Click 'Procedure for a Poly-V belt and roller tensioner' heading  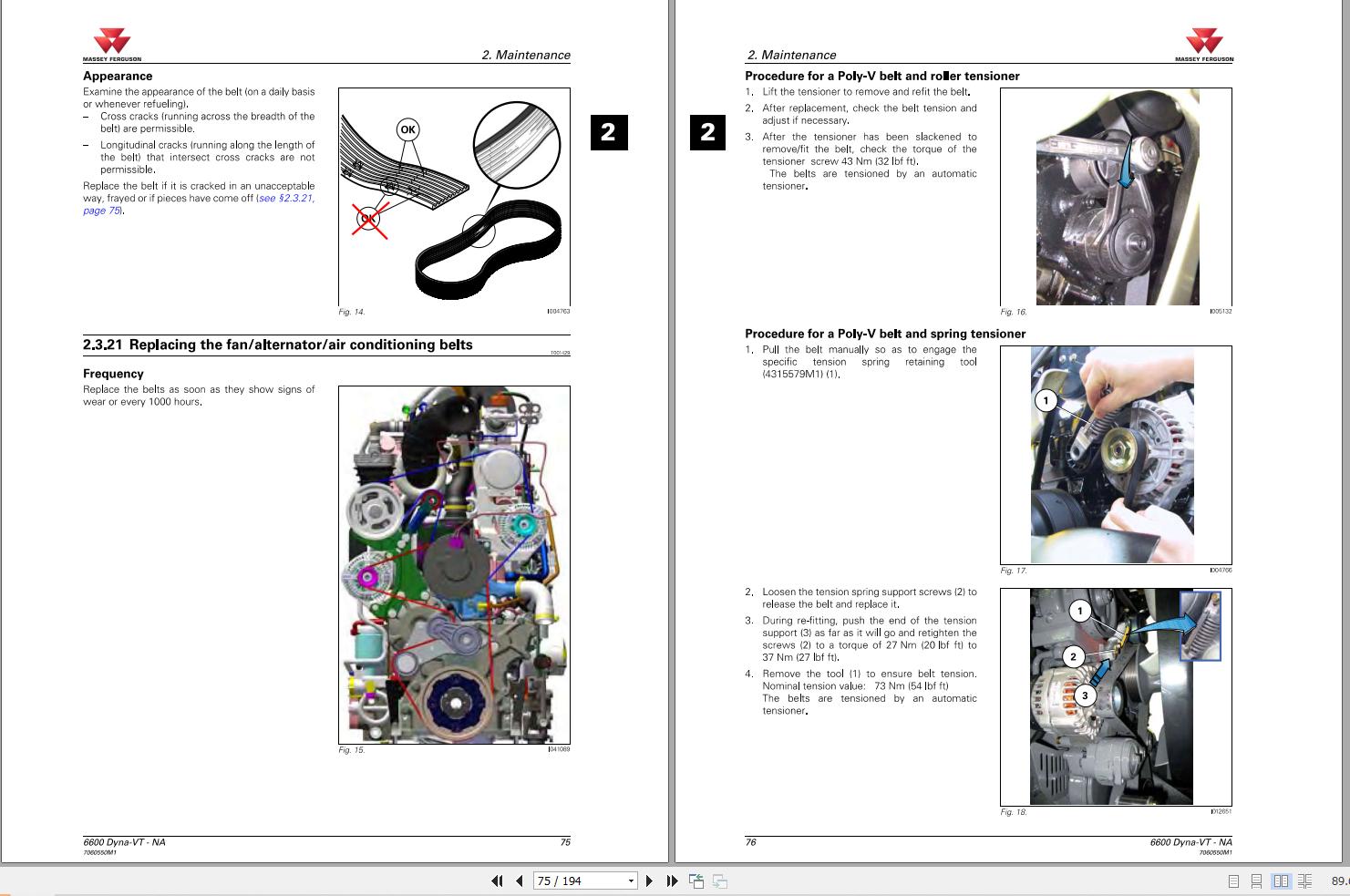click(x=882, y=77)
